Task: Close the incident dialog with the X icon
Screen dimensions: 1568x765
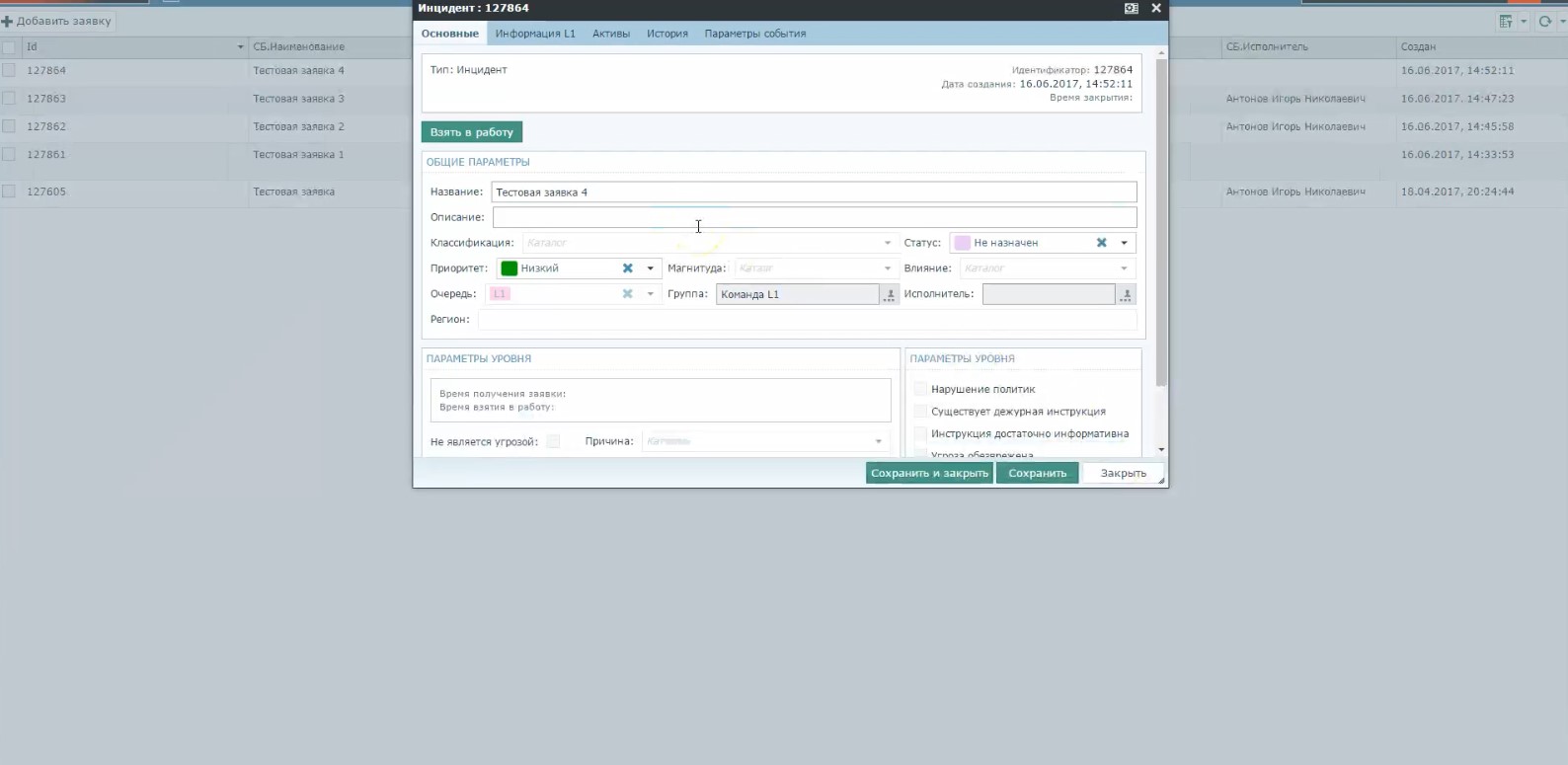Action: (1155, 8)
